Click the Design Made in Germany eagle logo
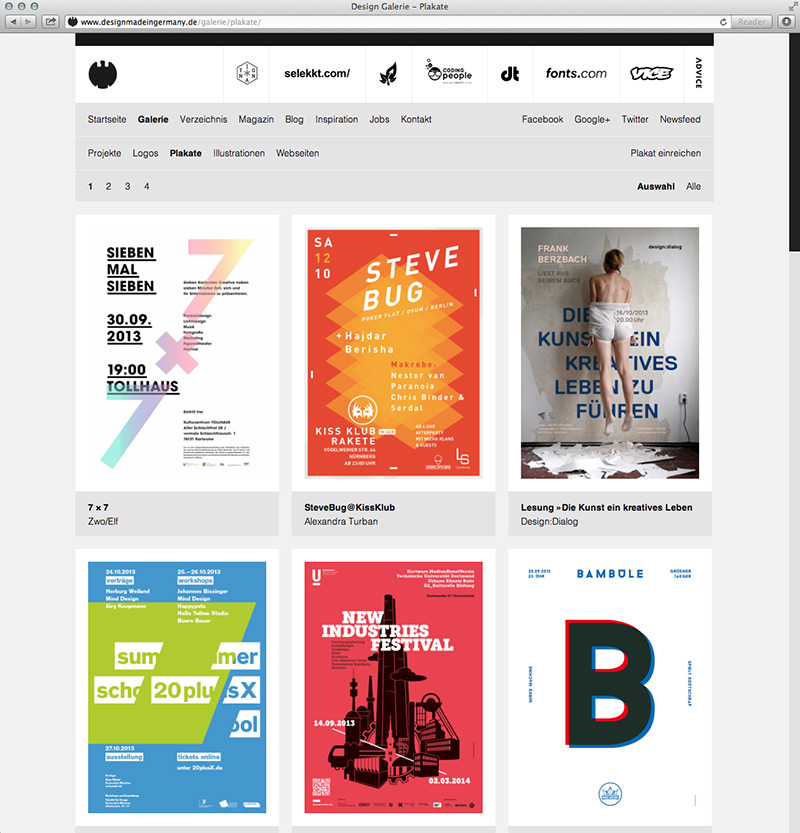This screenshot has height=833, width=800. (x=103, y=74)
